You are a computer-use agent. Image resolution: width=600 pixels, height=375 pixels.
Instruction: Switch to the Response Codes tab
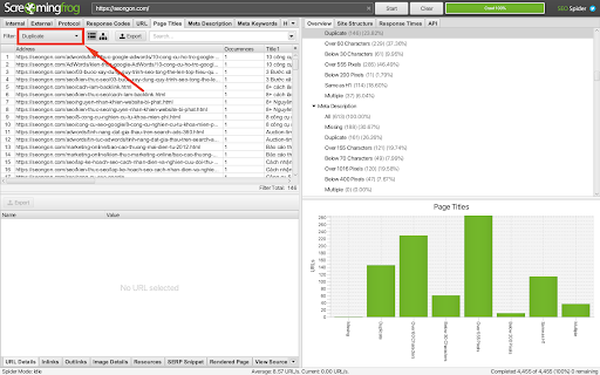point(108,23)
